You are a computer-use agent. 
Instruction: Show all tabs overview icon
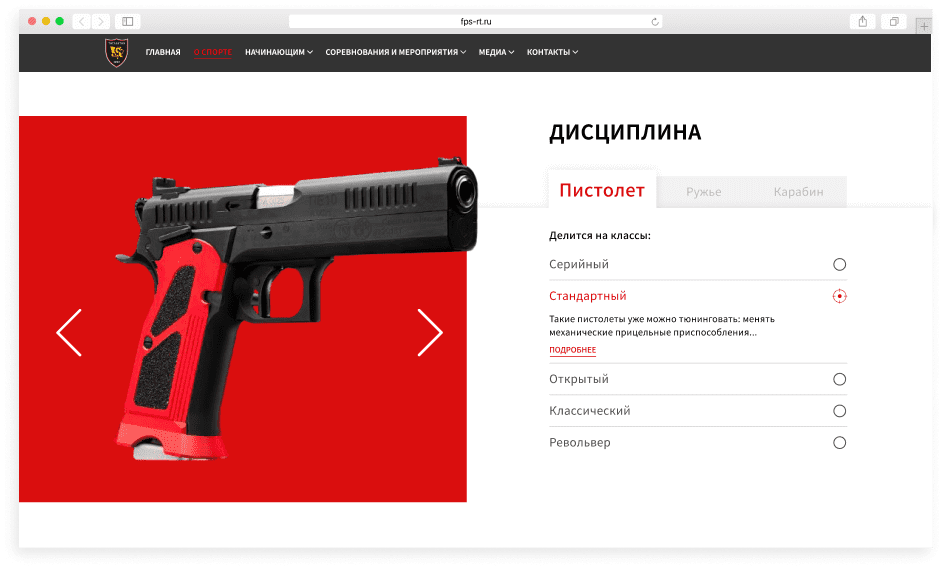pos(894,22)
